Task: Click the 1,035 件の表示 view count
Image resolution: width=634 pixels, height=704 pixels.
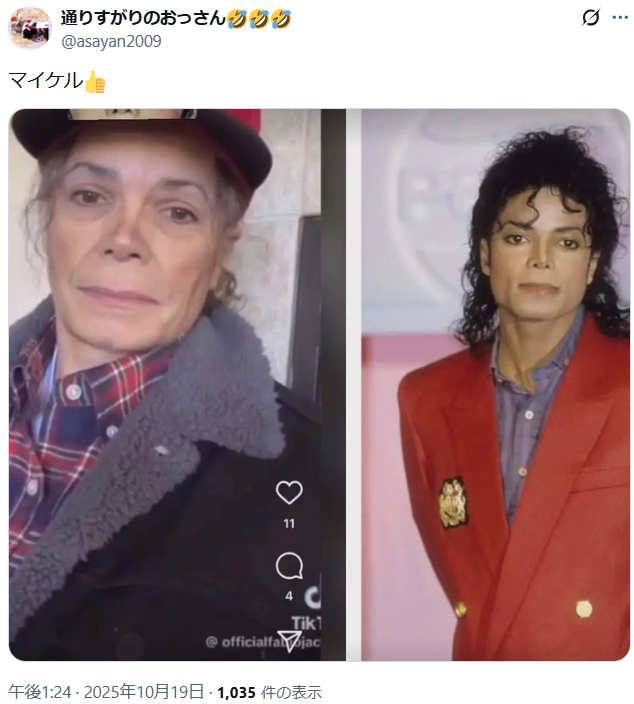Action: tap(269, 692)
